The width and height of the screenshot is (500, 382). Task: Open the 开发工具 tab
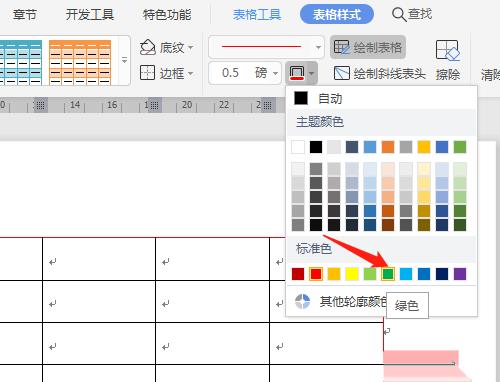pyautogui.click(x=90, y=15)
